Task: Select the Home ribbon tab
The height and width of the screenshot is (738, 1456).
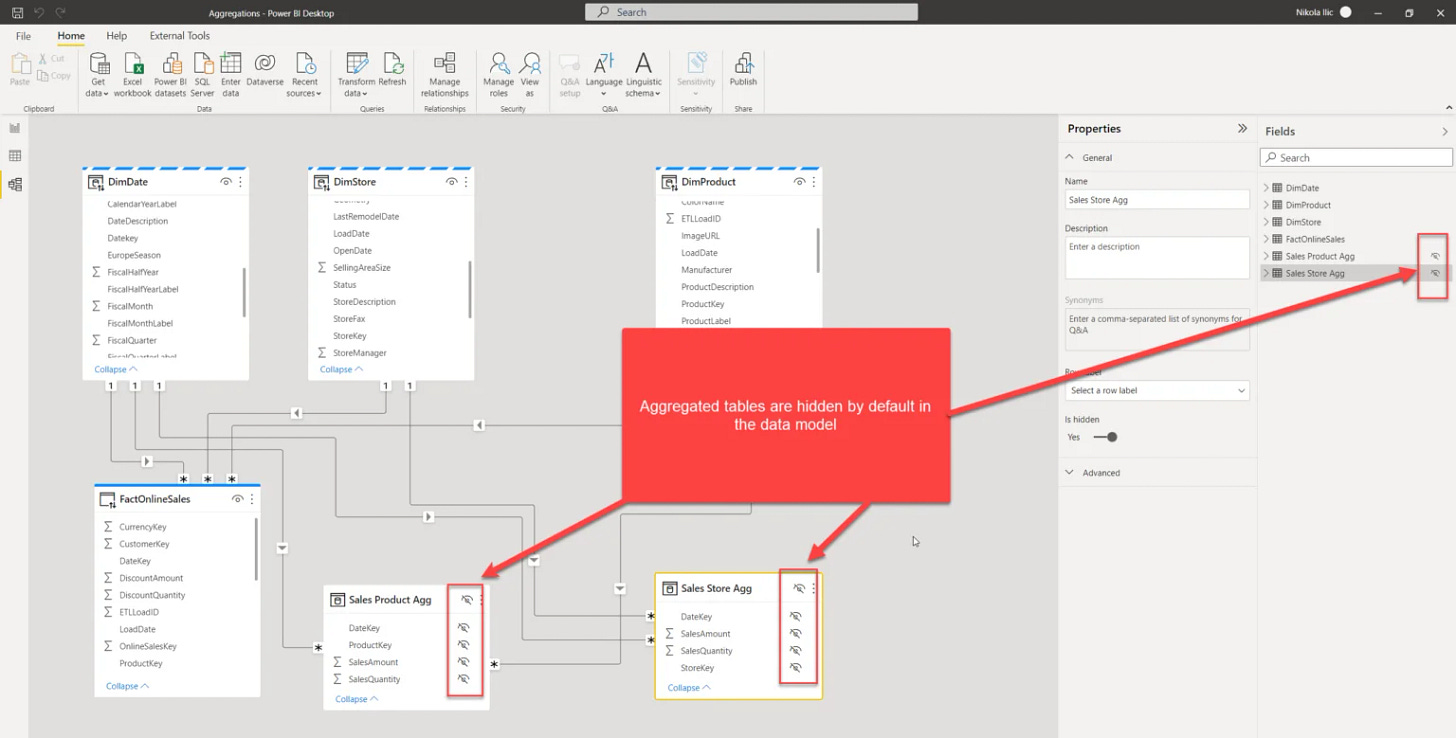Action: (x=71, y=36)
